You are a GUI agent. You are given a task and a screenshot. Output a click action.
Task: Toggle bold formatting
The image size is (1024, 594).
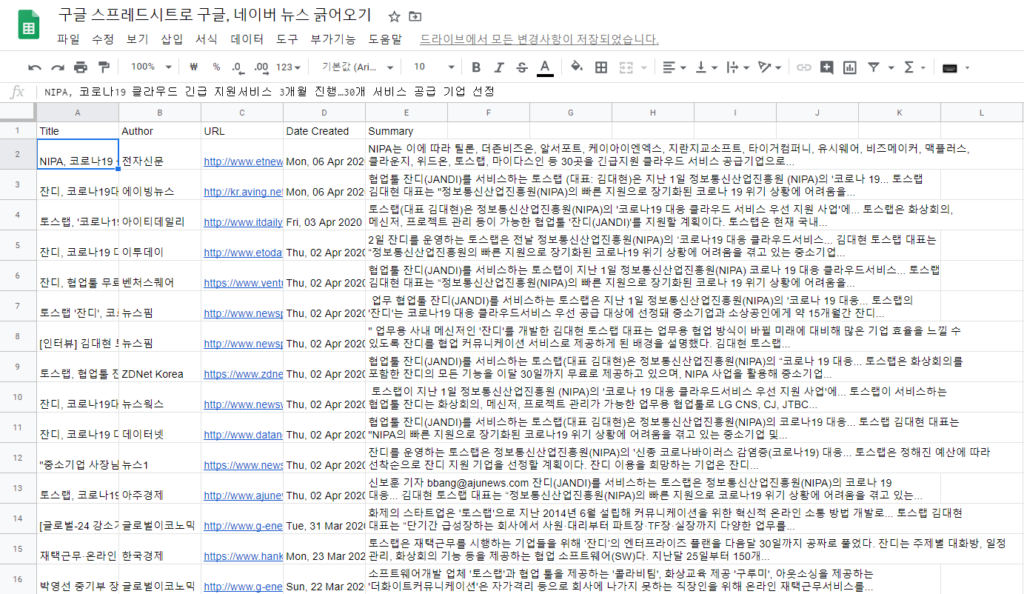tap(476, 67)
